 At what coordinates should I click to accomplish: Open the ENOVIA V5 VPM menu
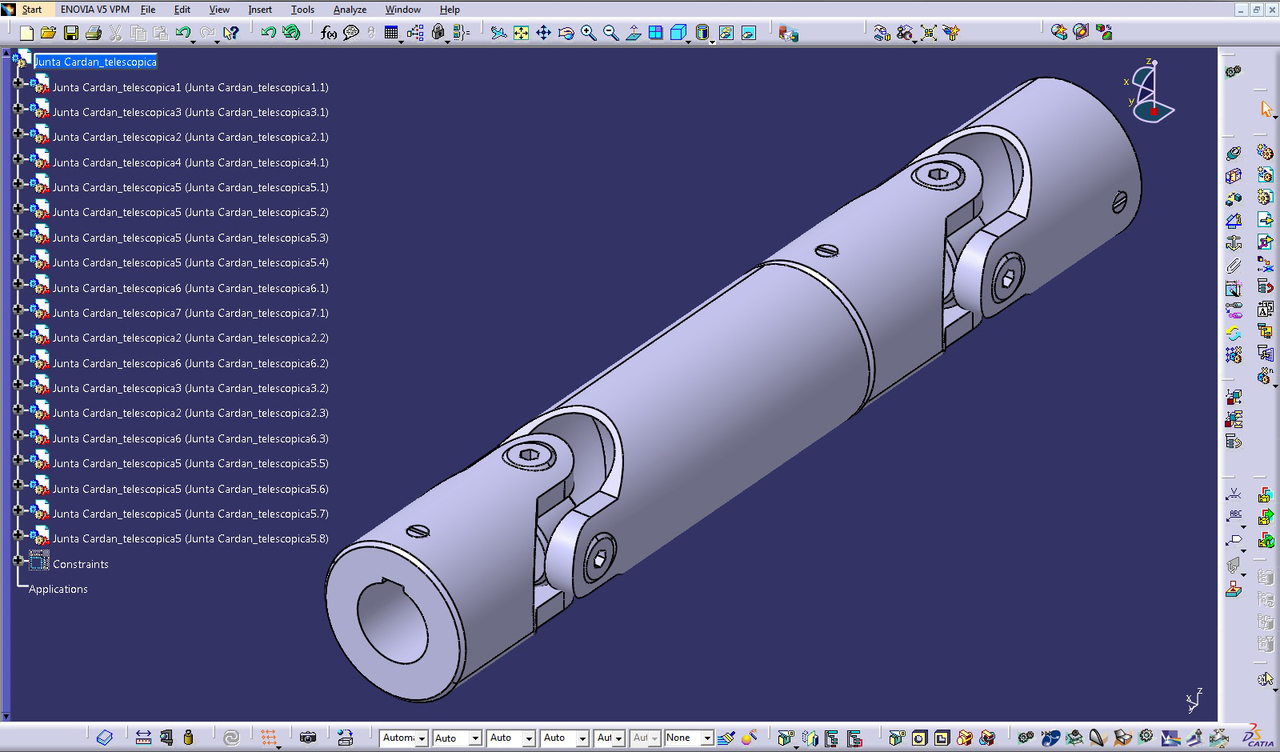[x=95, y=9]
